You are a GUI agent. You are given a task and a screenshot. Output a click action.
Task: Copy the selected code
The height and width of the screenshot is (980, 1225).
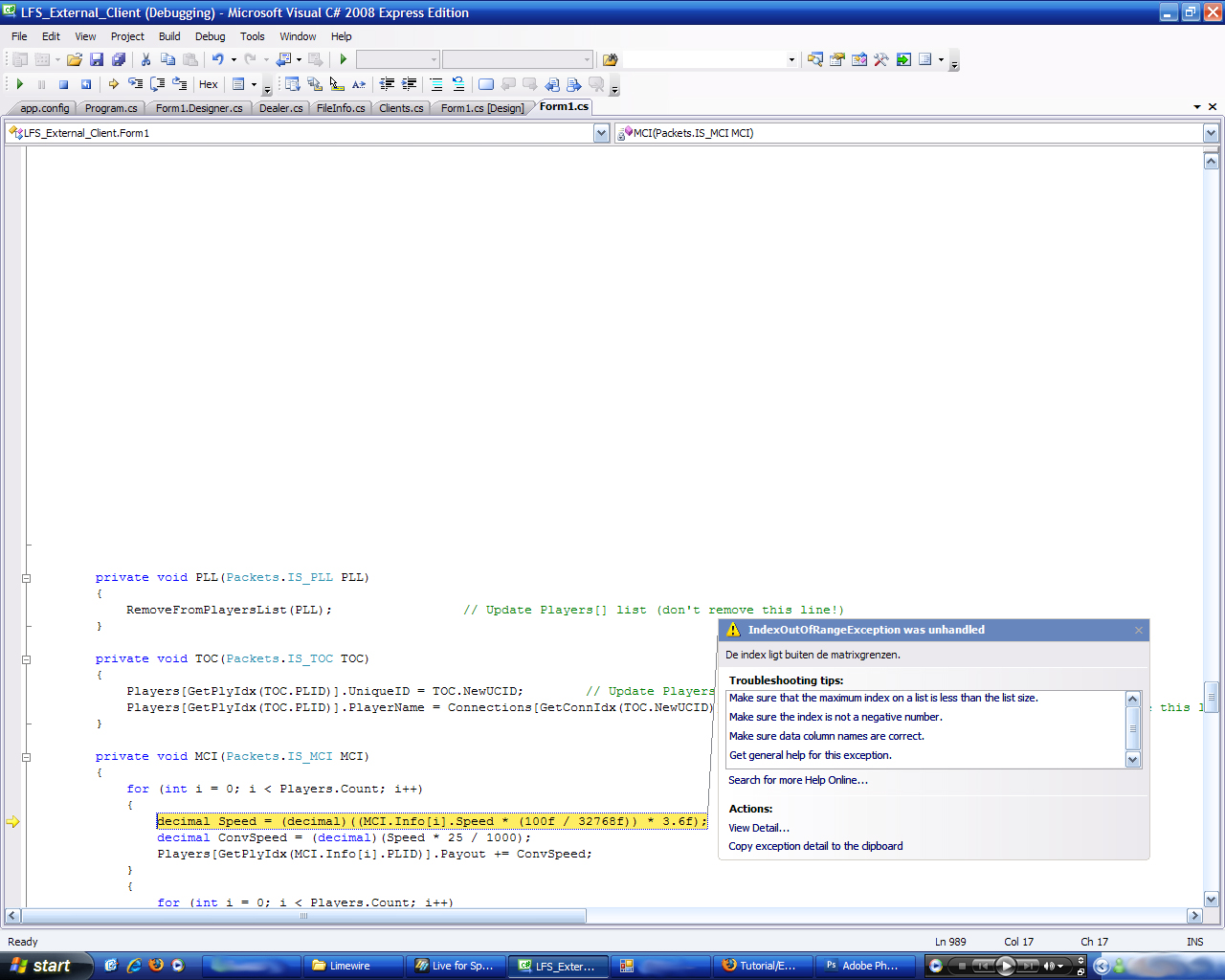click(x=167, y=59)
